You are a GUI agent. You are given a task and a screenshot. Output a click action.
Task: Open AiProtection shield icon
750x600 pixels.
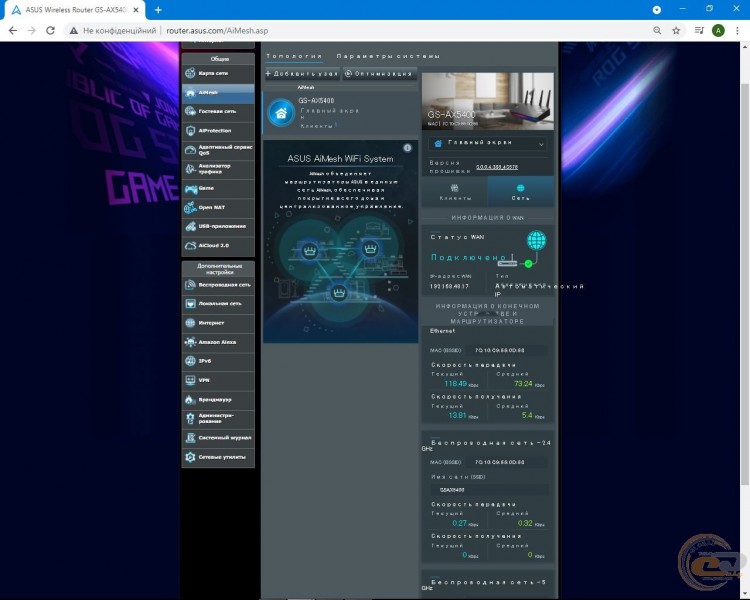[190, 131]
